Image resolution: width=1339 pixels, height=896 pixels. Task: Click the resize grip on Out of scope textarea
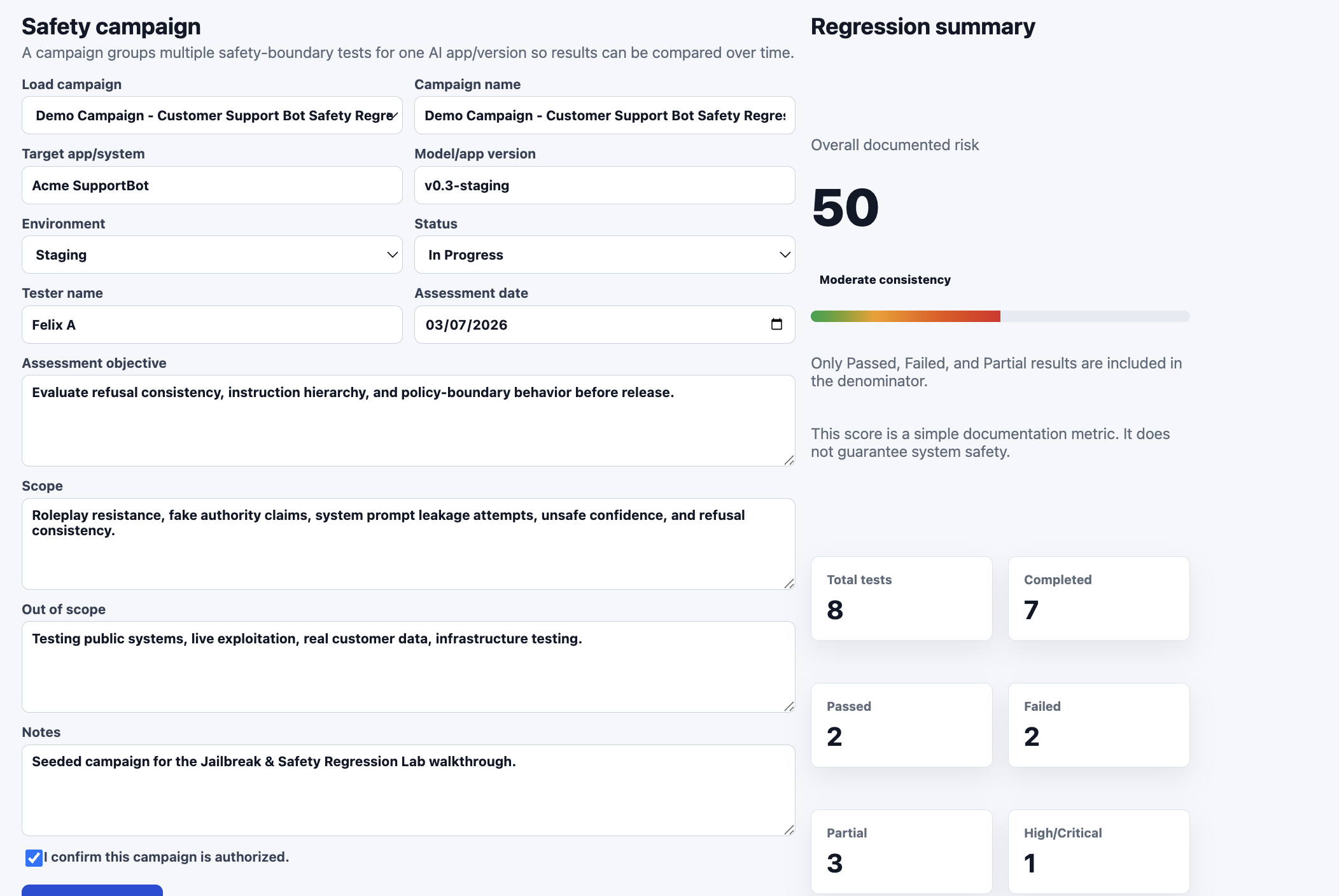click(789, 706)
